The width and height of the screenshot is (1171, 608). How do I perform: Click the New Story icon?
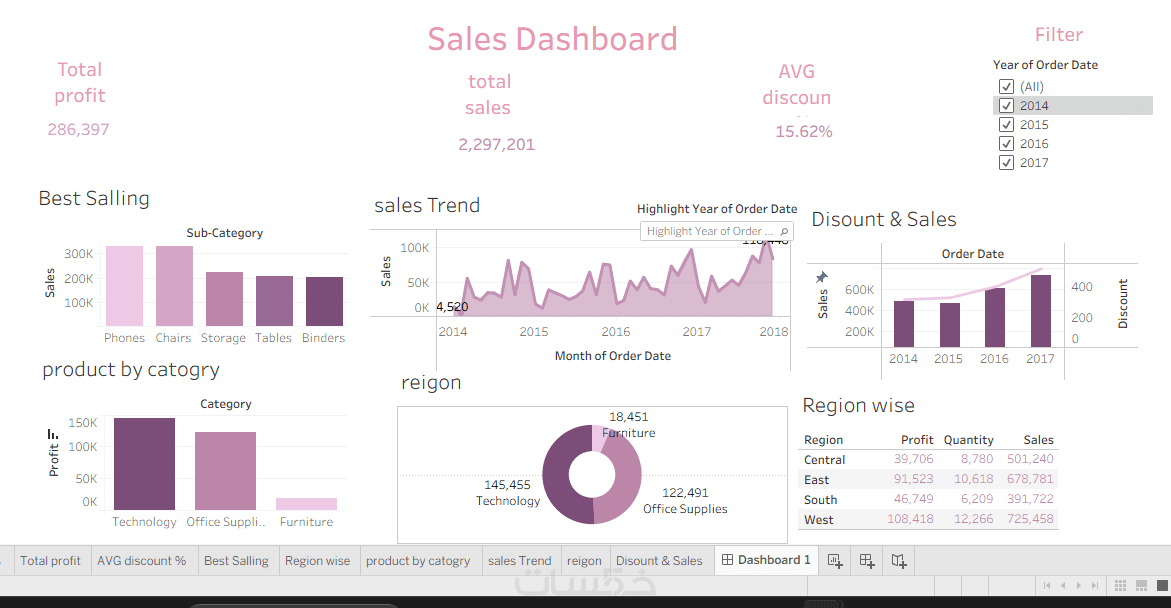click(900, 561)
